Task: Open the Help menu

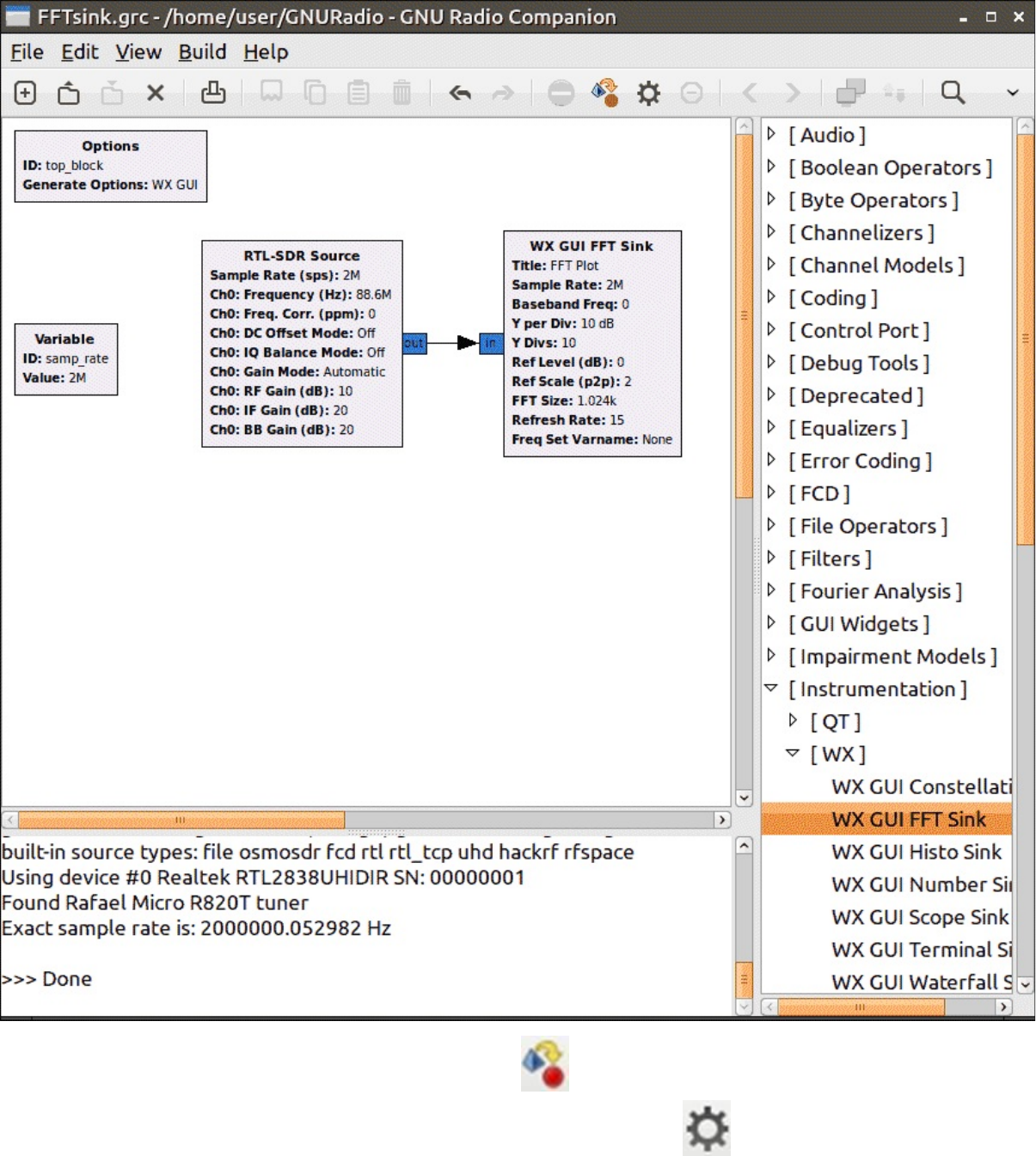Action: tap(266, 52)
